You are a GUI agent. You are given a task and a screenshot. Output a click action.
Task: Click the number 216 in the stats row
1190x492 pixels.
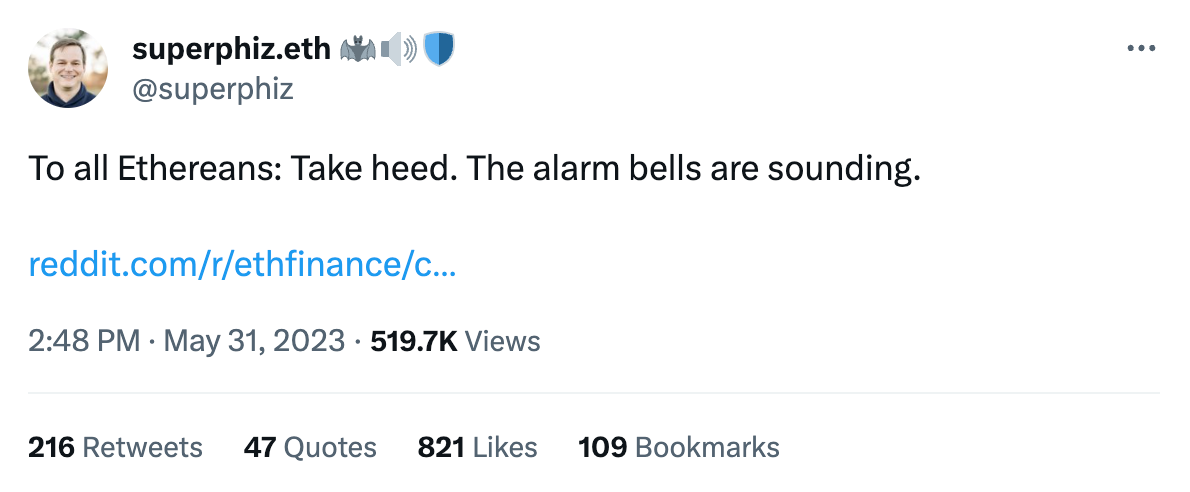[x=52, y=447]
